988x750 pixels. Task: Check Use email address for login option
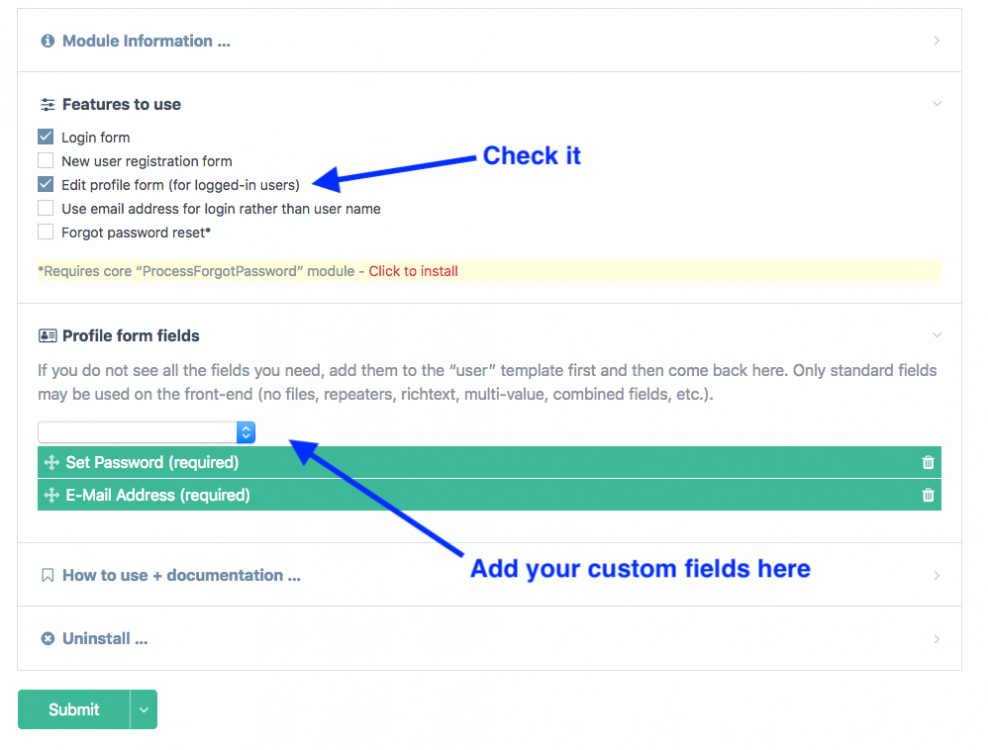(x=46, y=208)
